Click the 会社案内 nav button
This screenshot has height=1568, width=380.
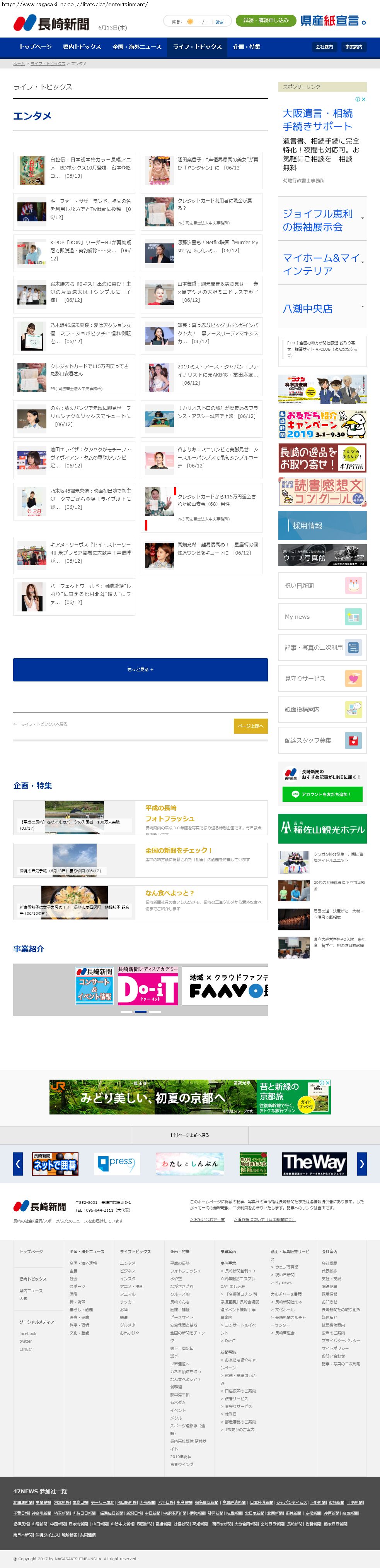click(324, 47)
